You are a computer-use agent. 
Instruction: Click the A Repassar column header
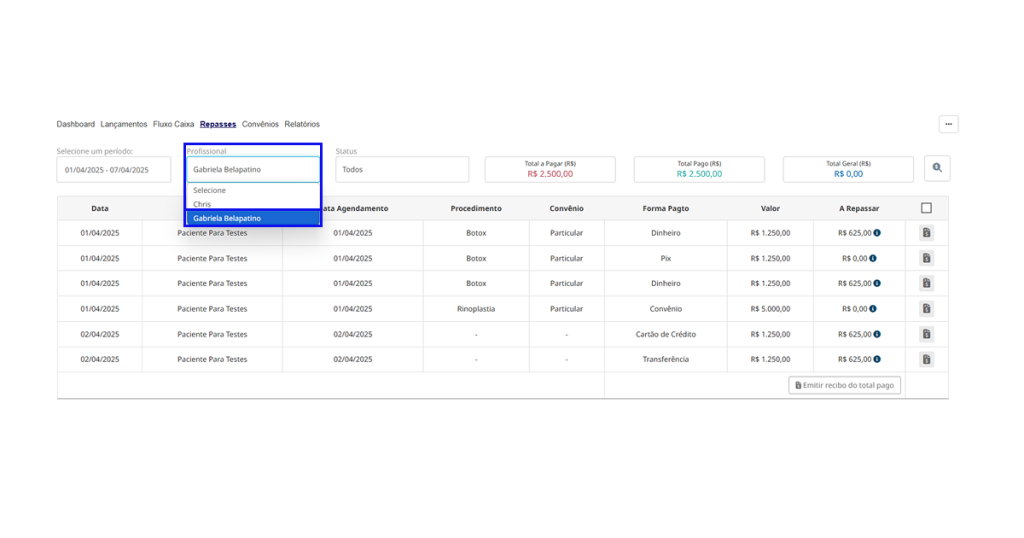pos(859,208)
